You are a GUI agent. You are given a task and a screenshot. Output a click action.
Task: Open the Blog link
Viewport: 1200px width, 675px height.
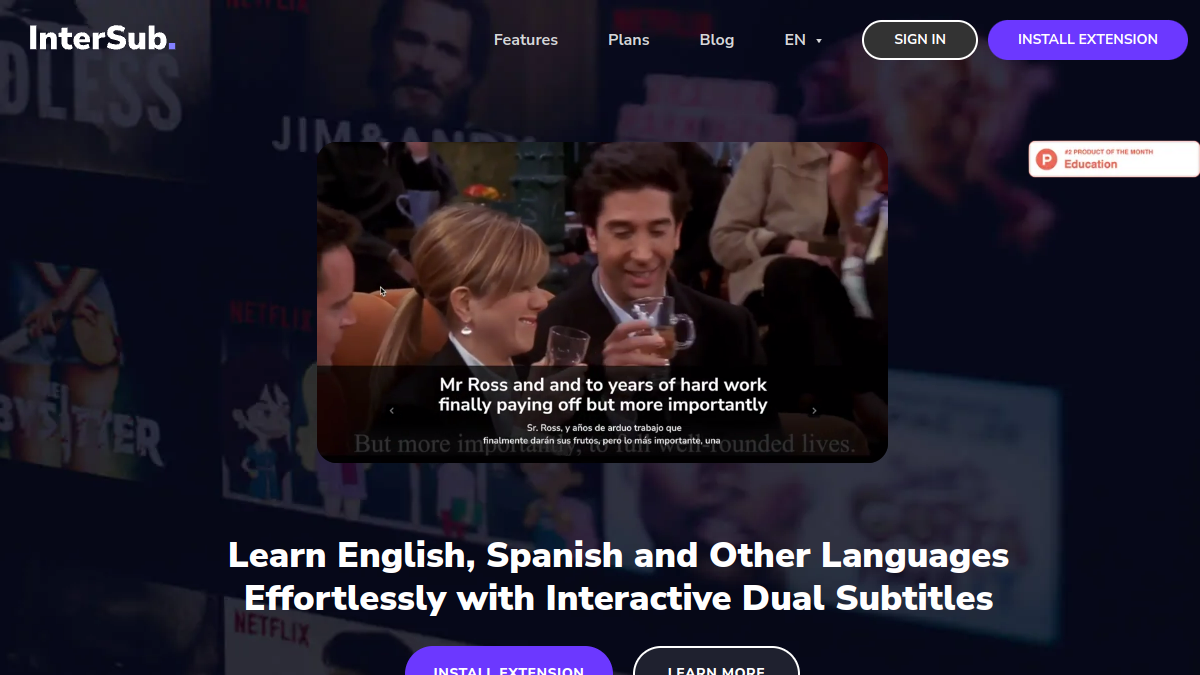(x=717, y=40)
